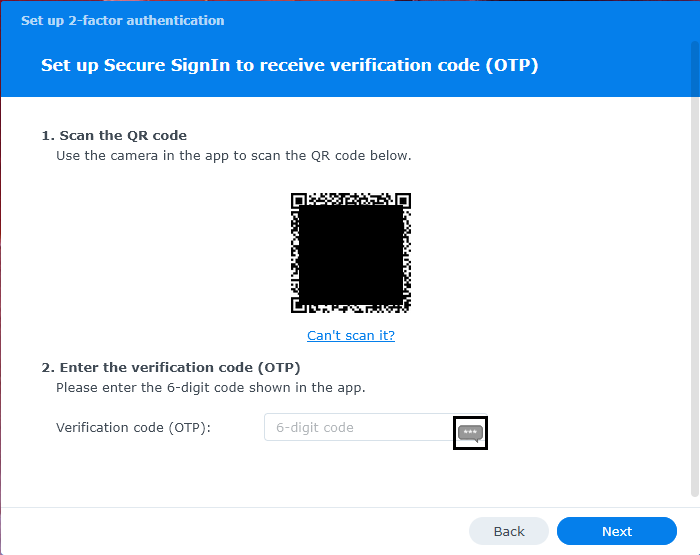This screenshot has width=700, height=555.
Task: Click the QR code's top-right finder square
Action: tap(403, 201)
